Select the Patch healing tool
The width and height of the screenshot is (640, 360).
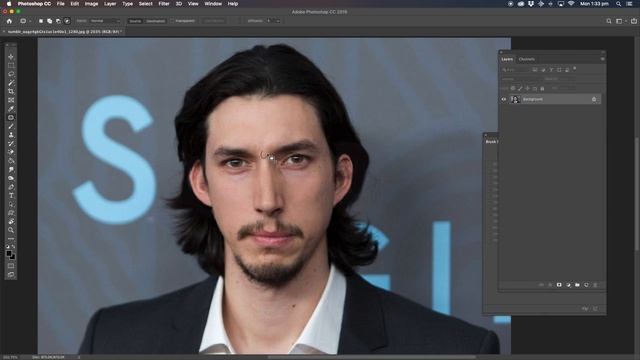tap(11, 118)
